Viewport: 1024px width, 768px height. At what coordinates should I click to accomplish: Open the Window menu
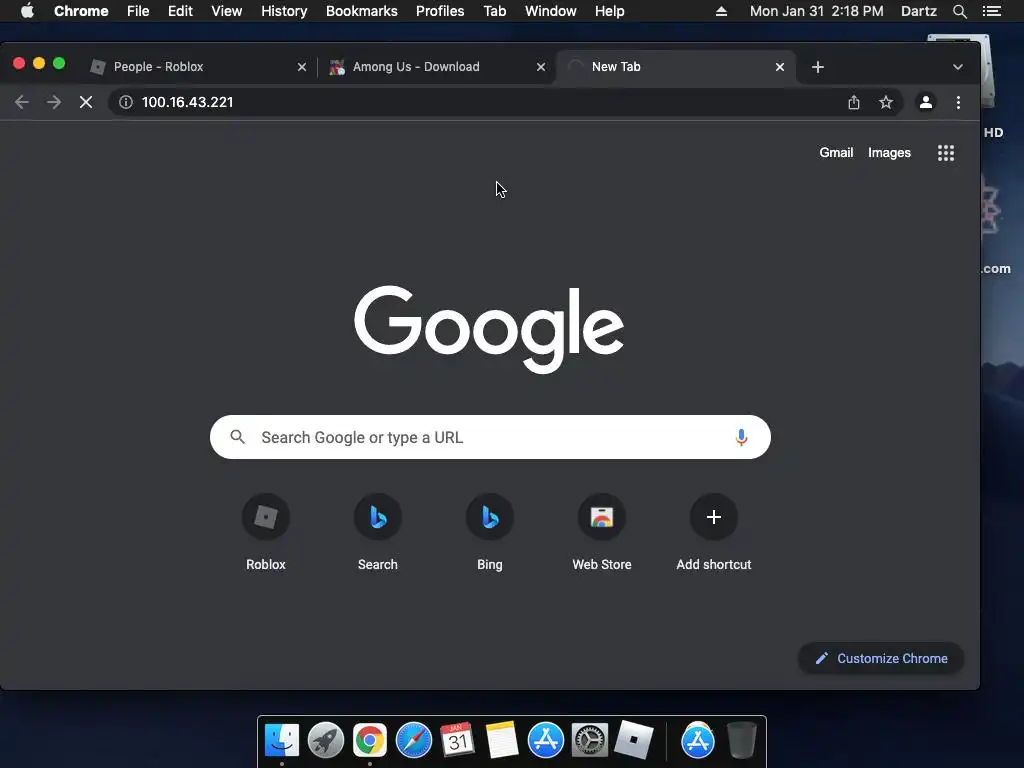click(551, 11)
